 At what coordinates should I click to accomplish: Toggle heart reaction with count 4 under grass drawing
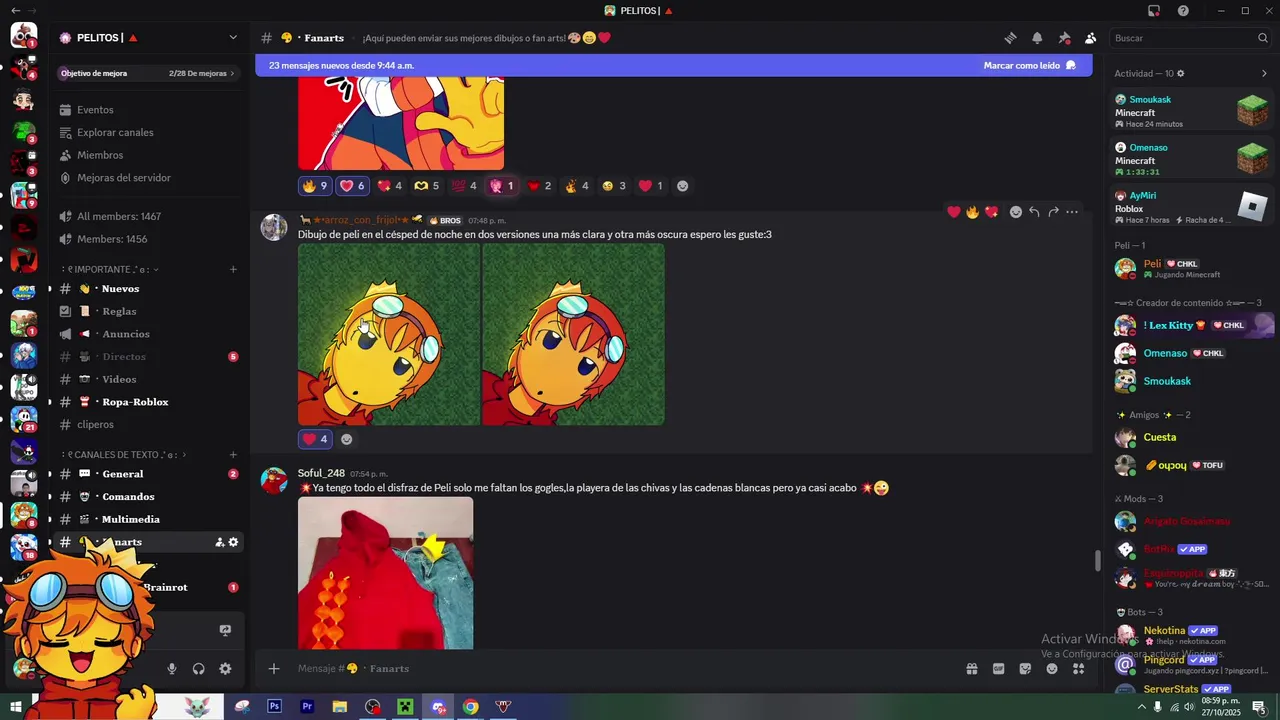click(315, 439)
